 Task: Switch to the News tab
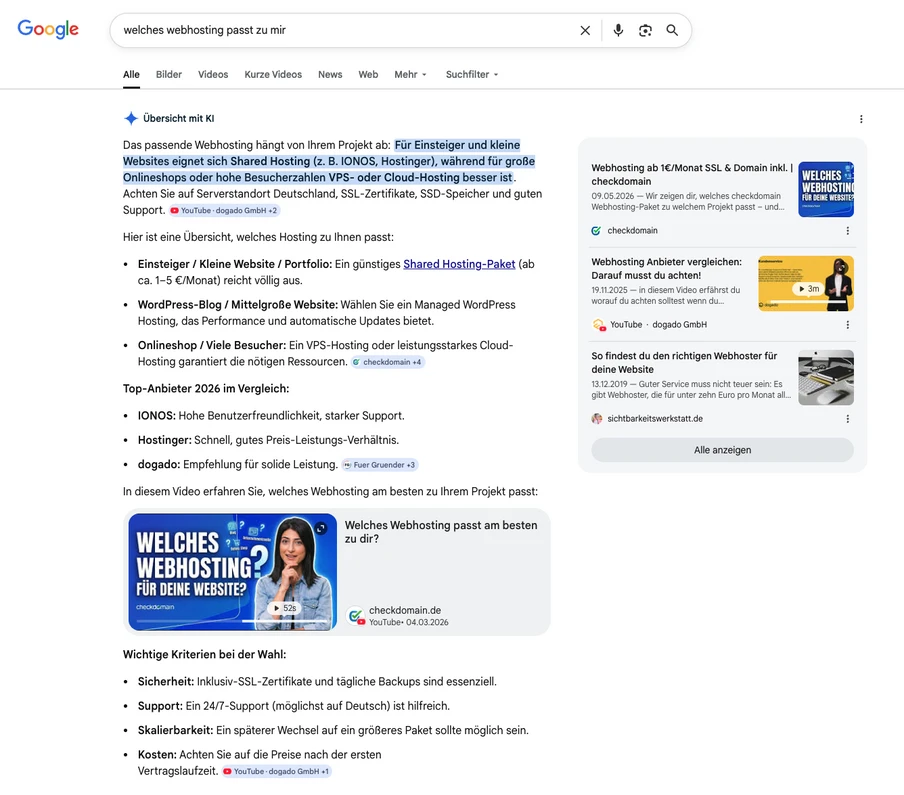click(x=330, y=74)
